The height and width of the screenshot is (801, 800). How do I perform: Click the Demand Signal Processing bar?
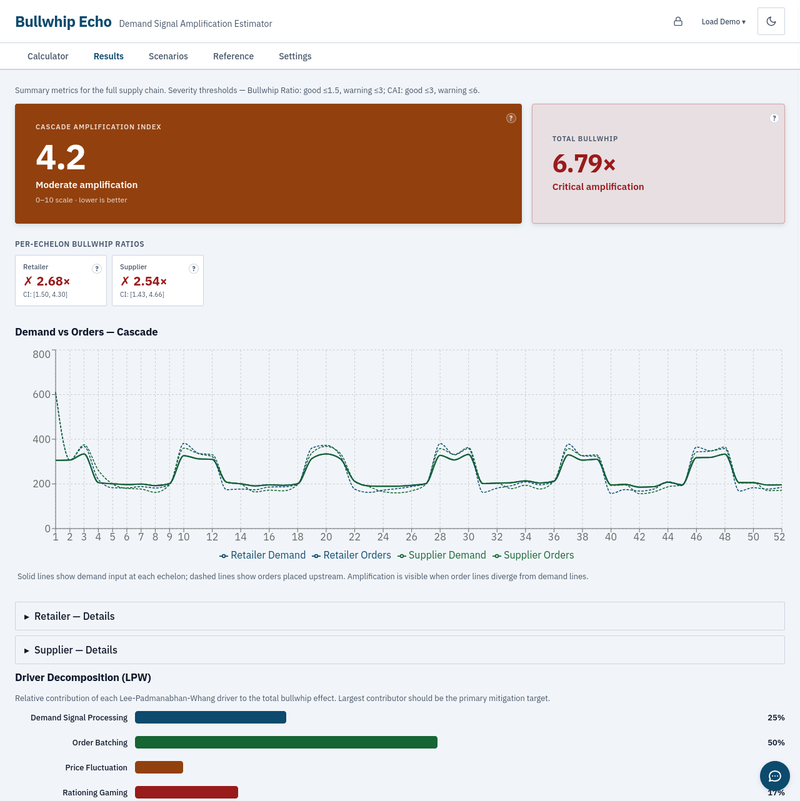click(x=210, y=717)
